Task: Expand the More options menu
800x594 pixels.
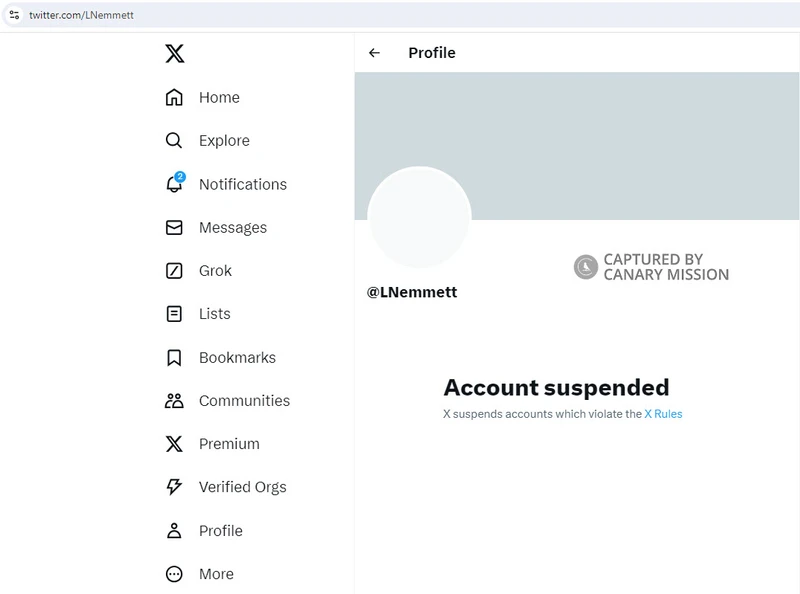Action: (199, 574)
